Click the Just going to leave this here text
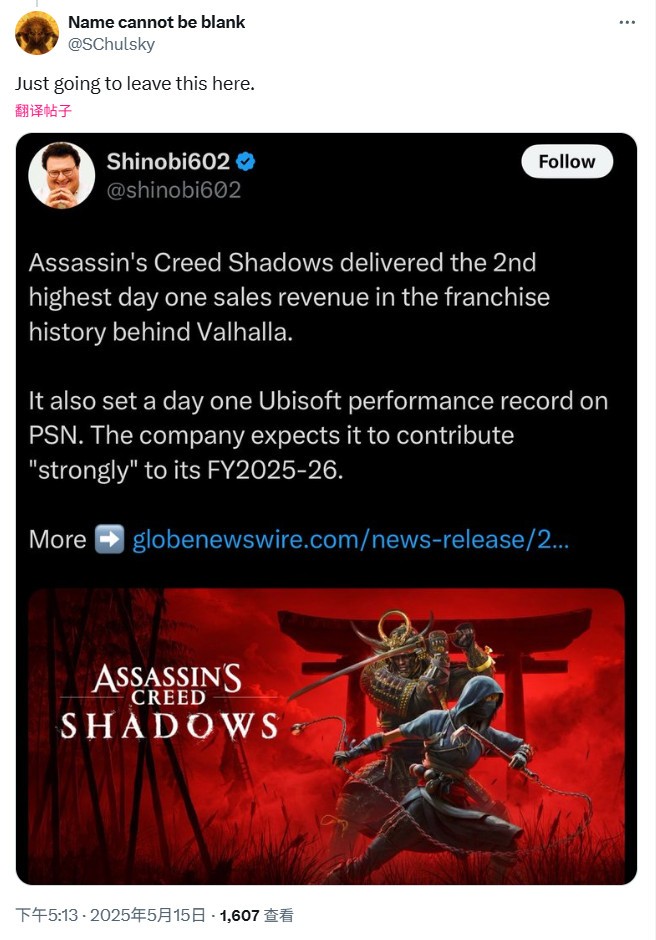Viewport: 656px width, 940px height. 135,83
